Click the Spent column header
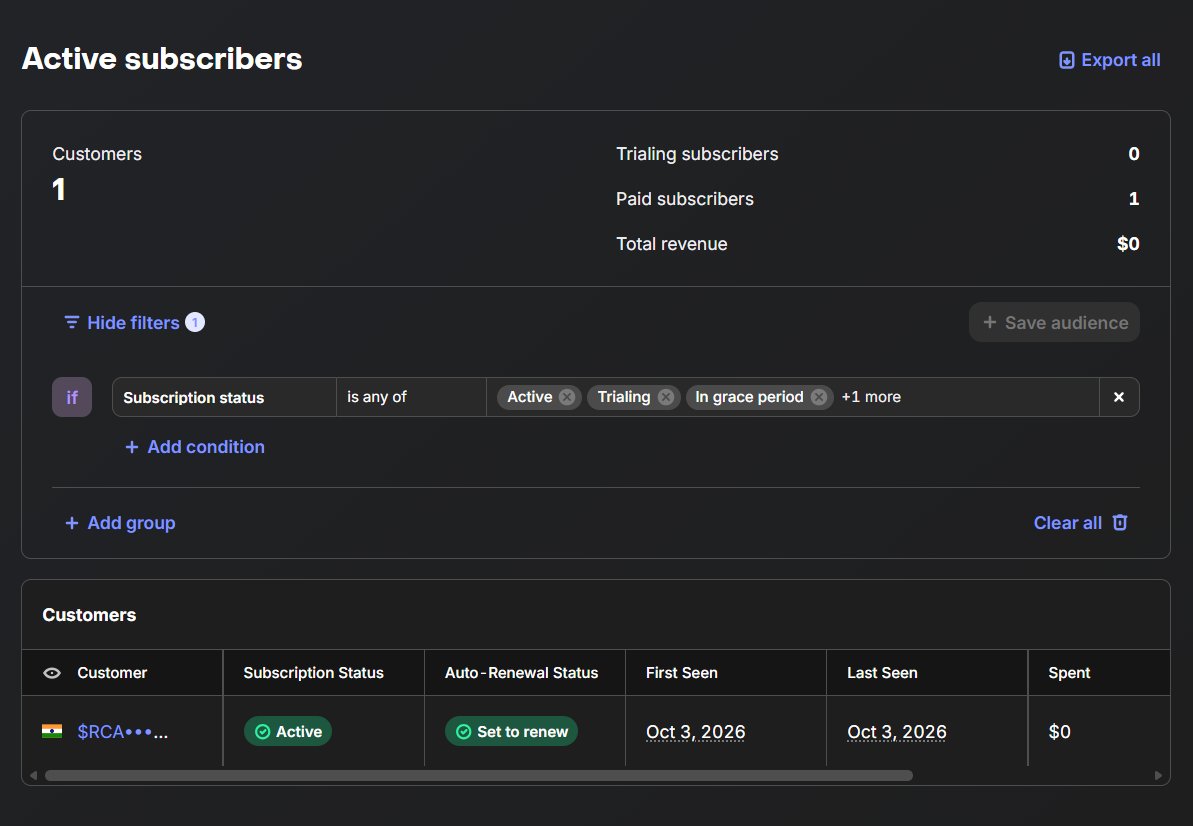This screenshot has width=1193, height=826. click(1069, 673)
